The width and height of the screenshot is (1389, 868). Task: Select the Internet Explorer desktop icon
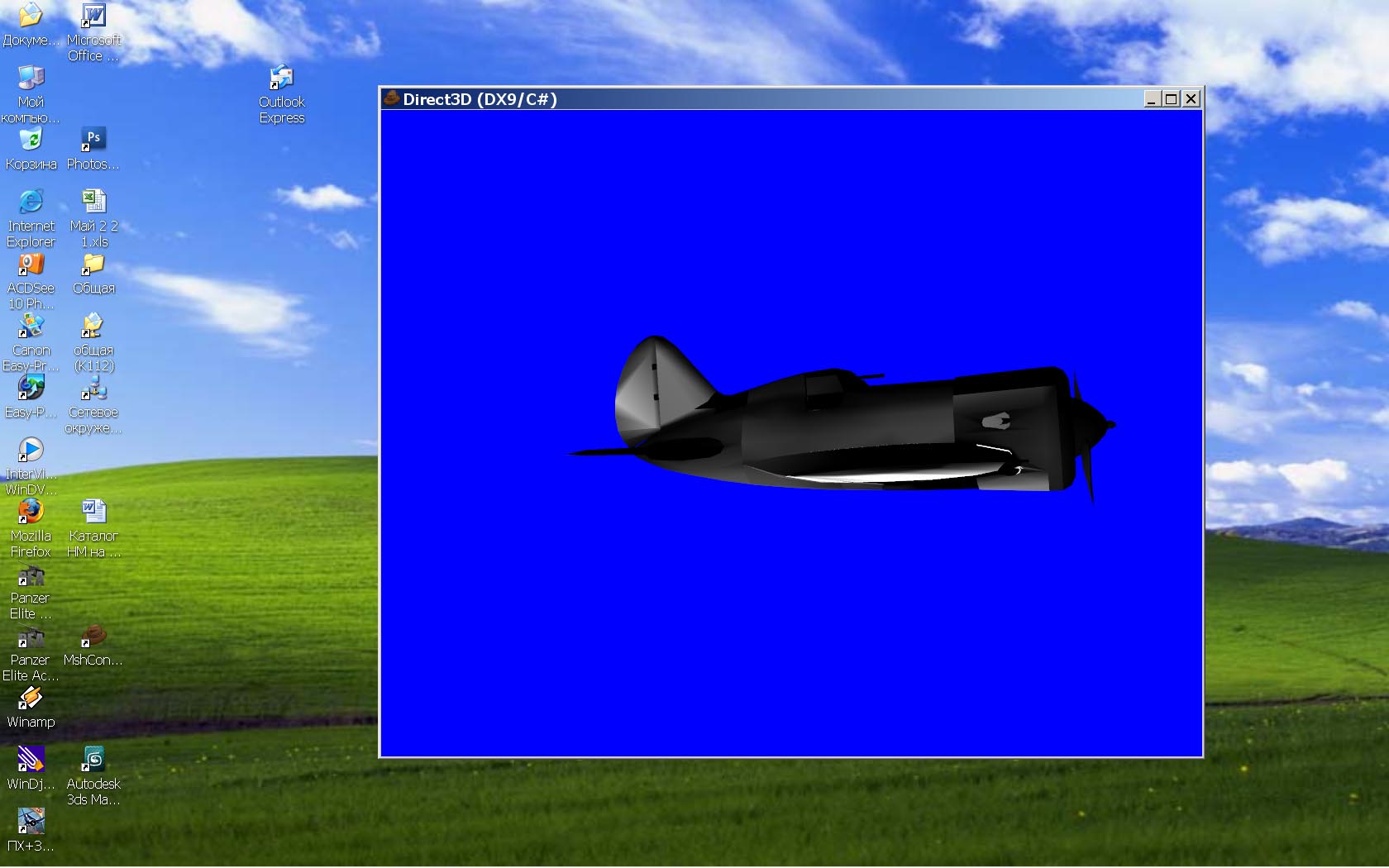click(31, 218)
